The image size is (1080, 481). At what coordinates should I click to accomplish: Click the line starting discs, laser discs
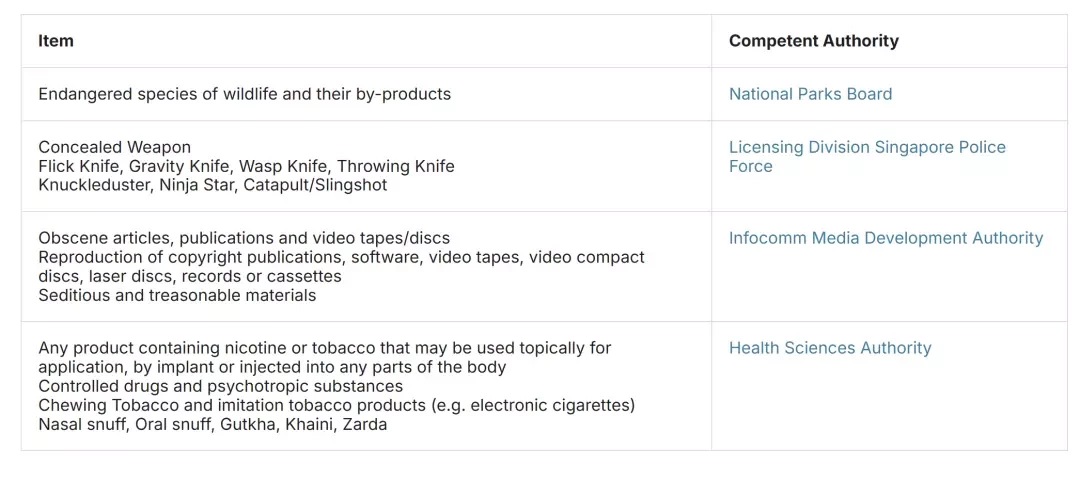click(x=190, y=276)
